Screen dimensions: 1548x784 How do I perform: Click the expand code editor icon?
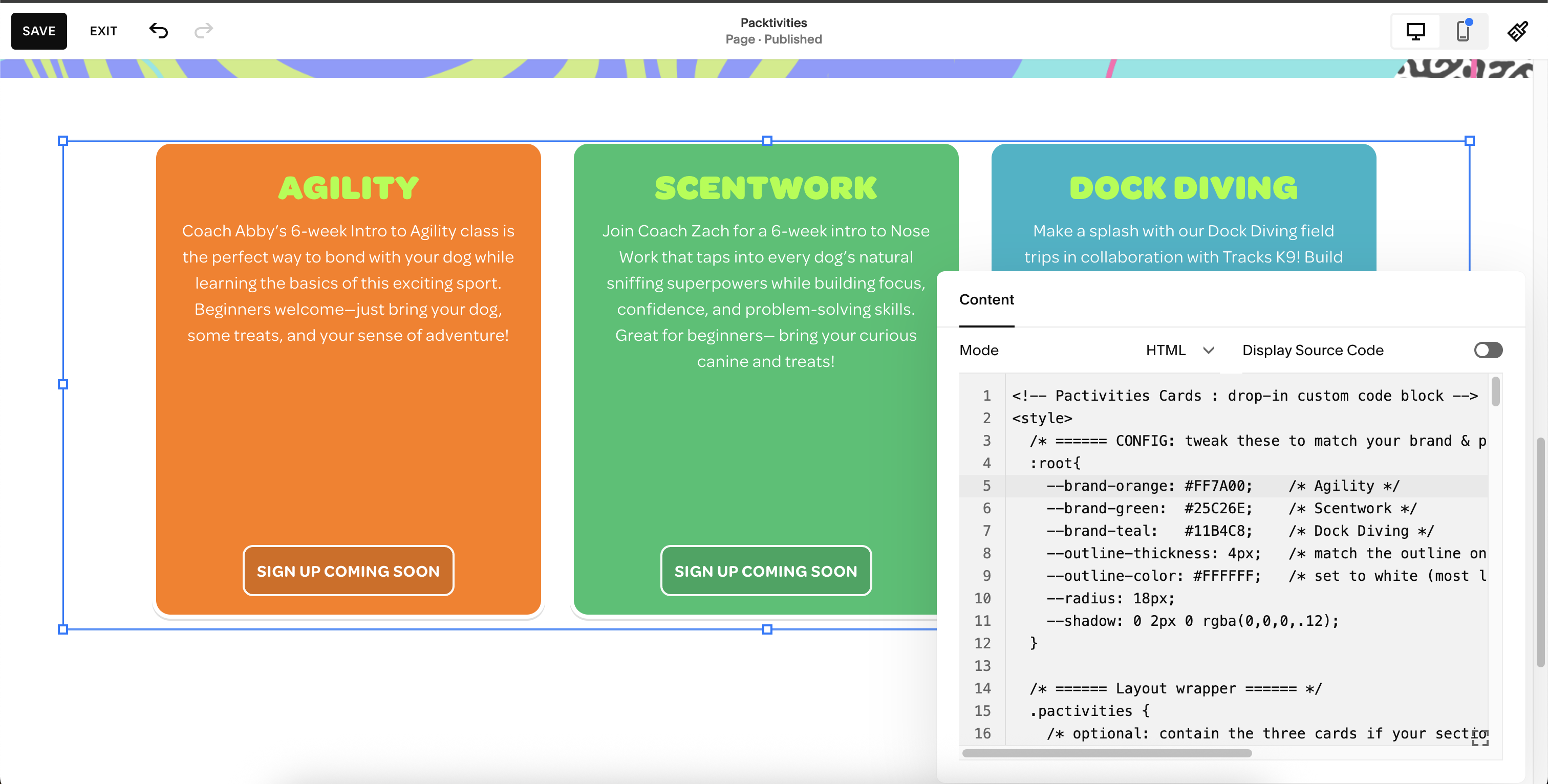[x=1480, y=738]
